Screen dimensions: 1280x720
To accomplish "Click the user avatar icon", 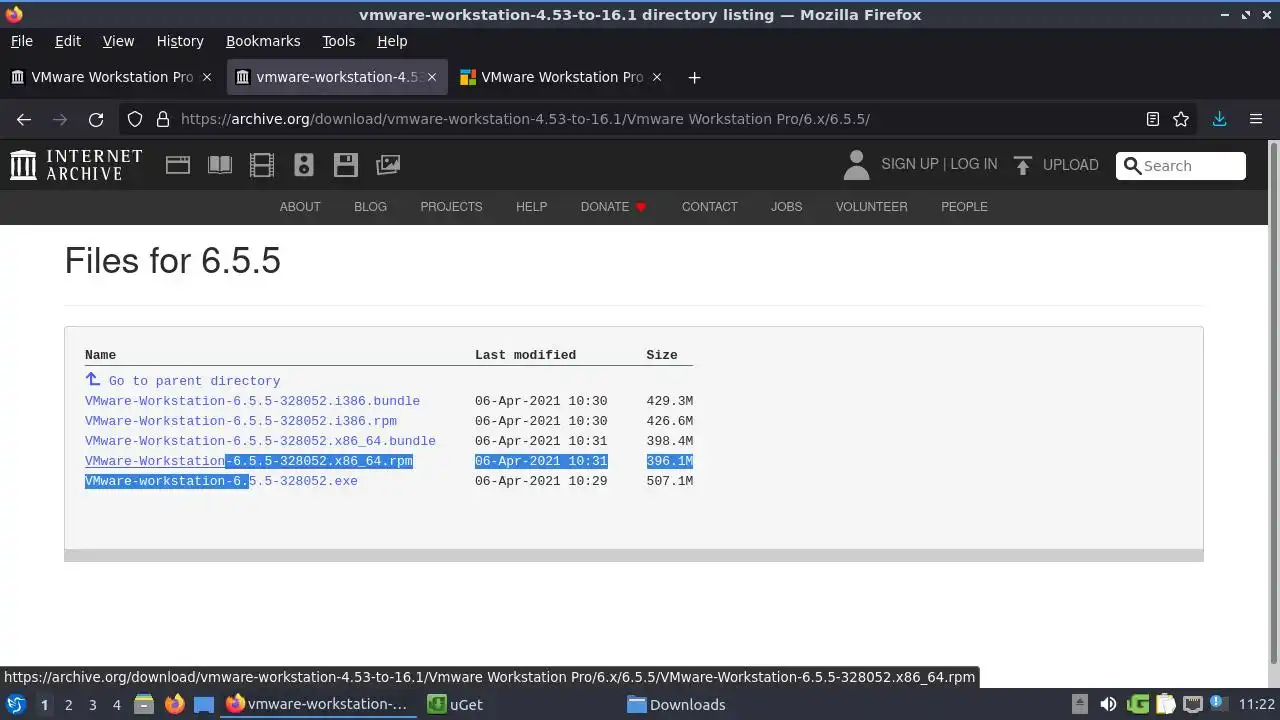I will tap(856, 165).
